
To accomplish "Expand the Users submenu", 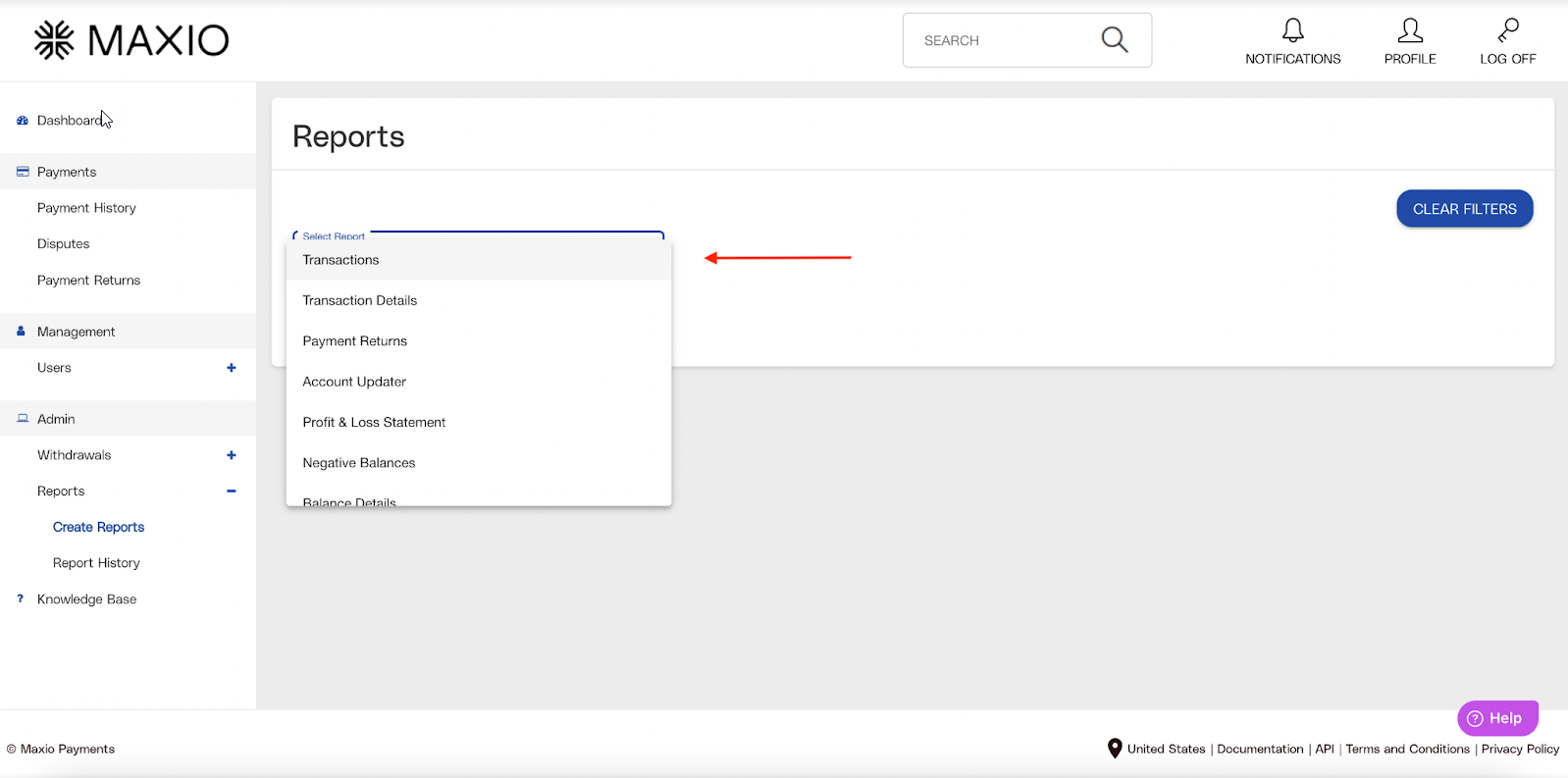I will click(232, 368).
